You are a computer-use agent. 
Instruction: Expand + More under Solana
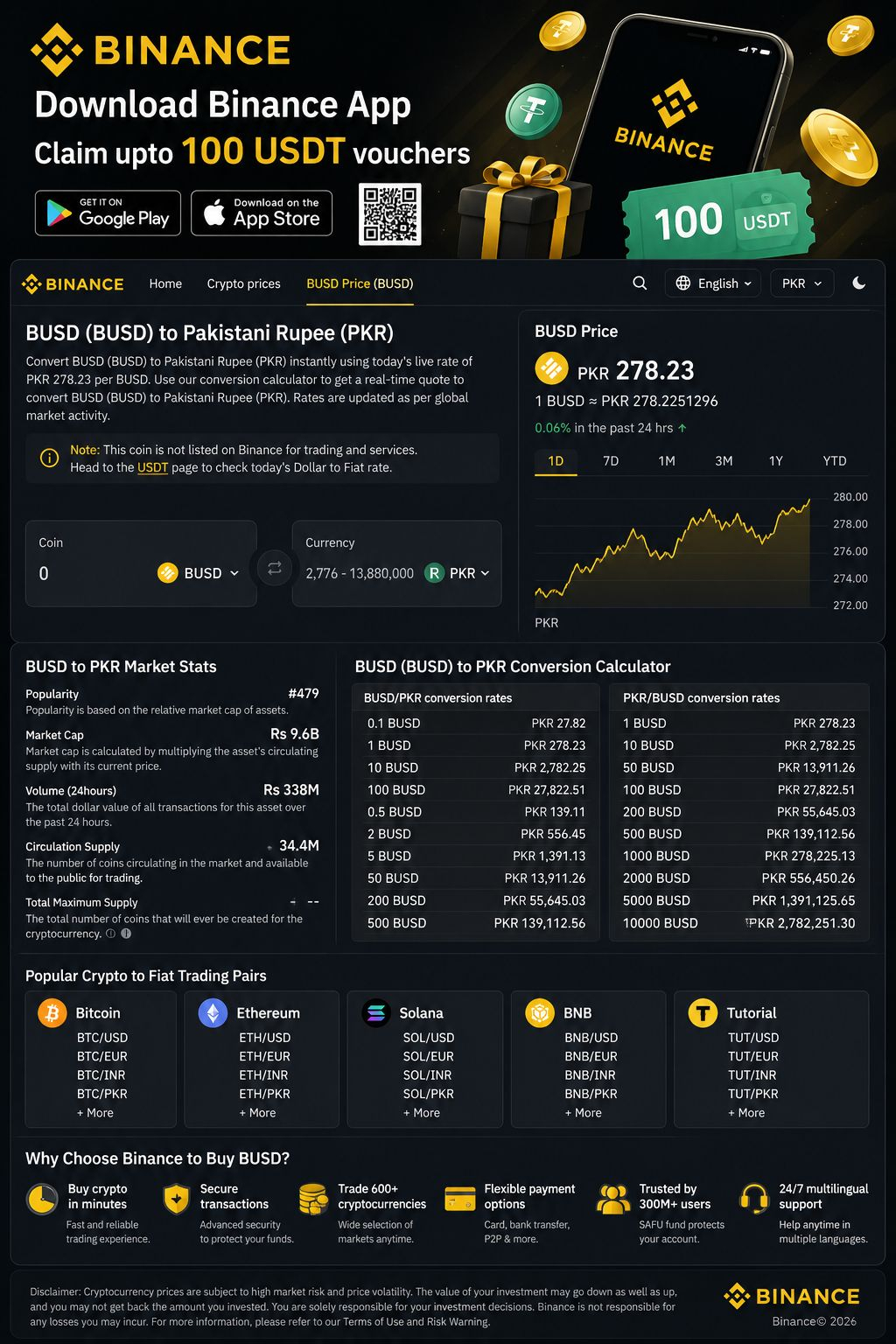[422, 1113]
